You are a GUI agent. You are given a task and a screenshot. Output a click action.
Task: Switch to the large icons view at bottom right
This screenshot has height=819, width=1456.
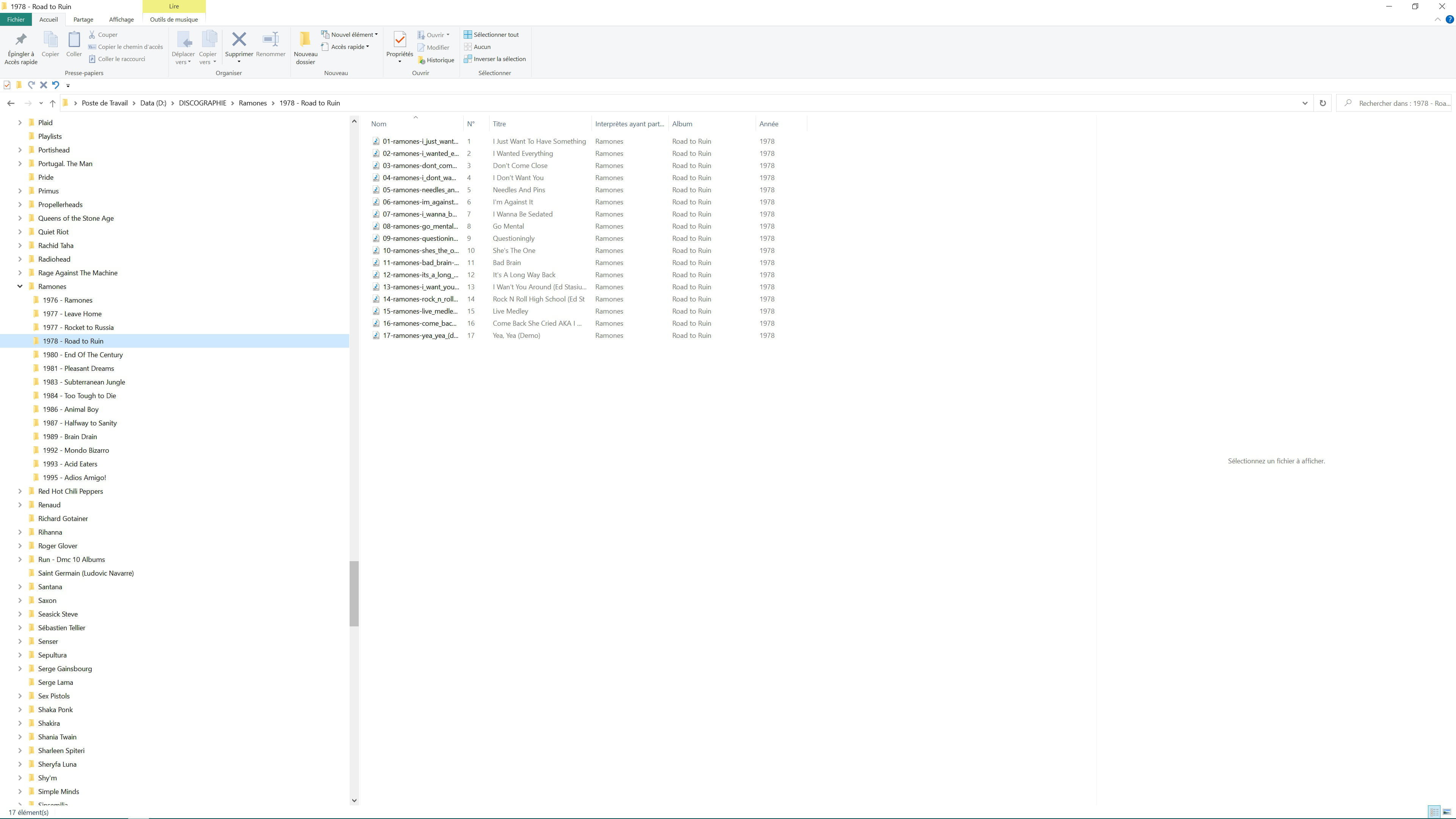(x=1447, y=812)
